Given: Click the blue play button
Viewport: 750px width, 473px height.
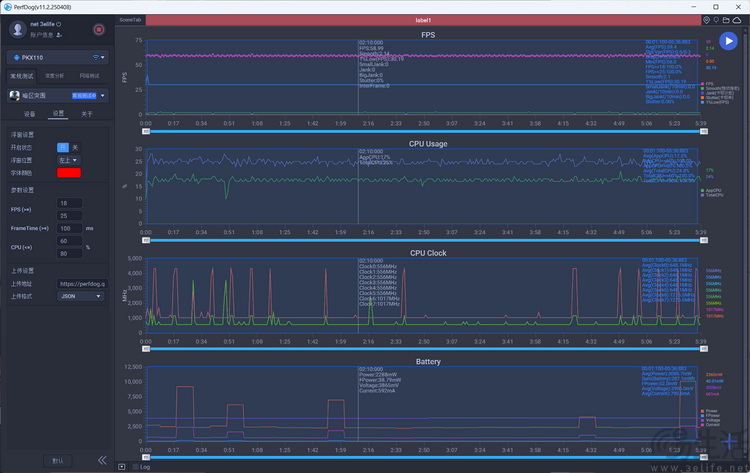Looking at the screenshot, I should 728,41.
